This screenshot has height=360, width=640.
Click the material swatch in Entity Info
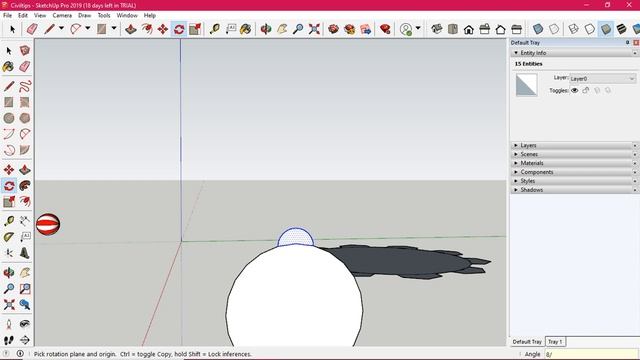(x=527, y=85)
